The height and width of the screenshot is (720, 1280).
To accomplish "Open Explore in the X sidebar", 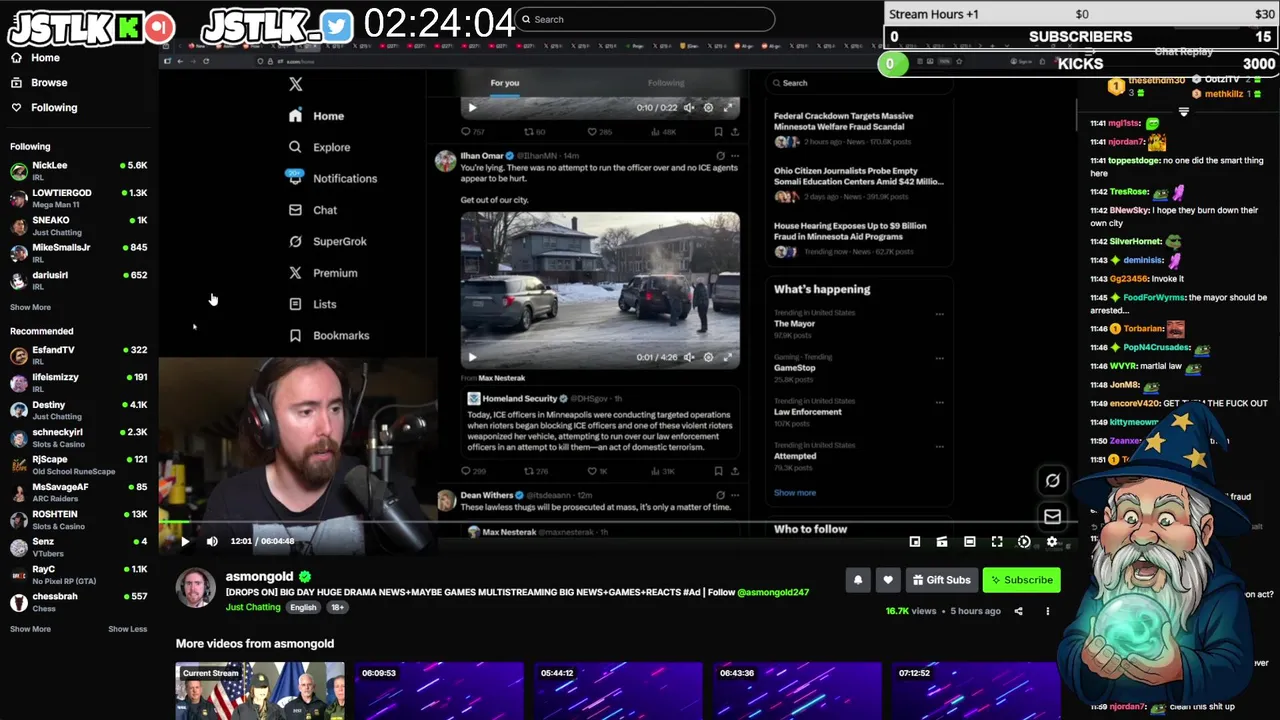I will click(320, 147).
